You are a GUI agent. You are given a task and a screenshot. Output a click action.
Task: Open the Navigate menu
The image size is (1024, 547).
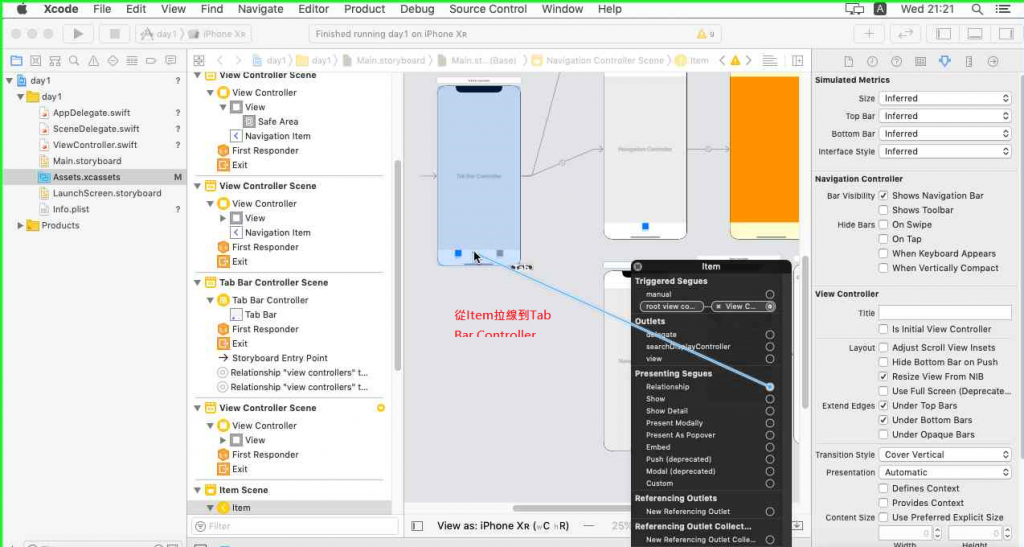tap(261, 9)
